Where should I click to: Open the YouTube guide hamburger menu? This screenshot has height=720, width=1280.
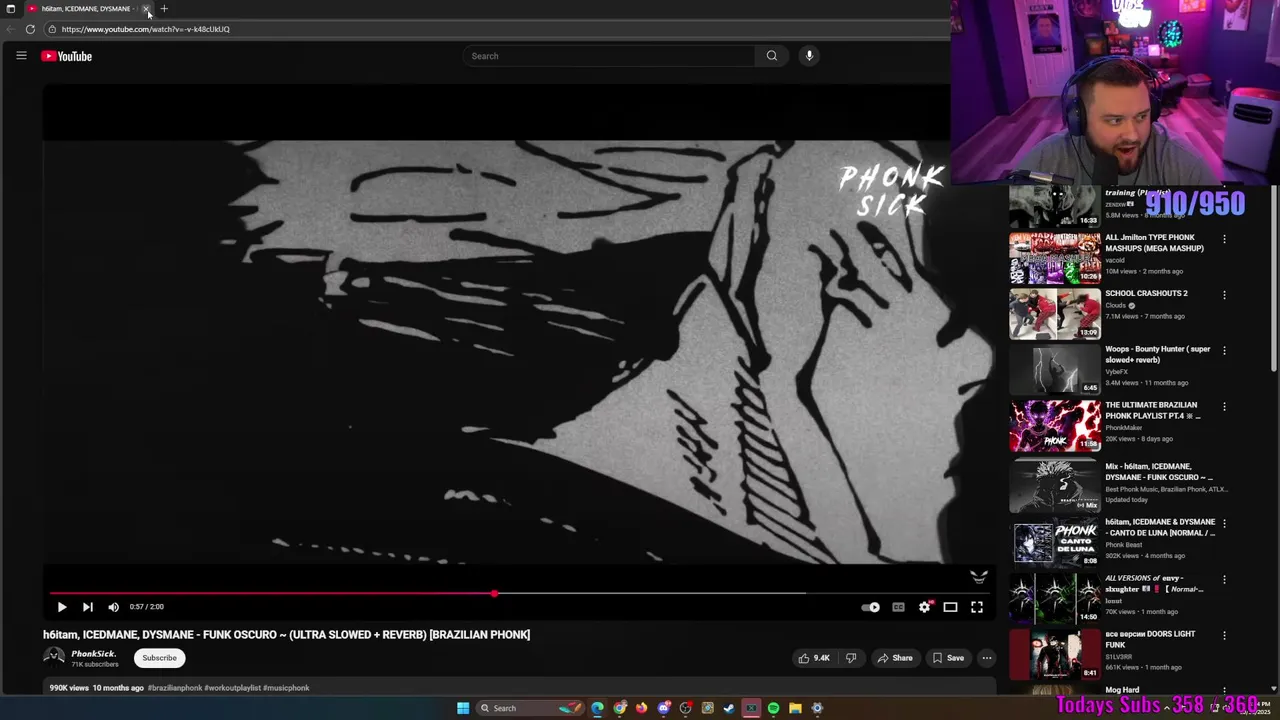(x=21, y=56)
